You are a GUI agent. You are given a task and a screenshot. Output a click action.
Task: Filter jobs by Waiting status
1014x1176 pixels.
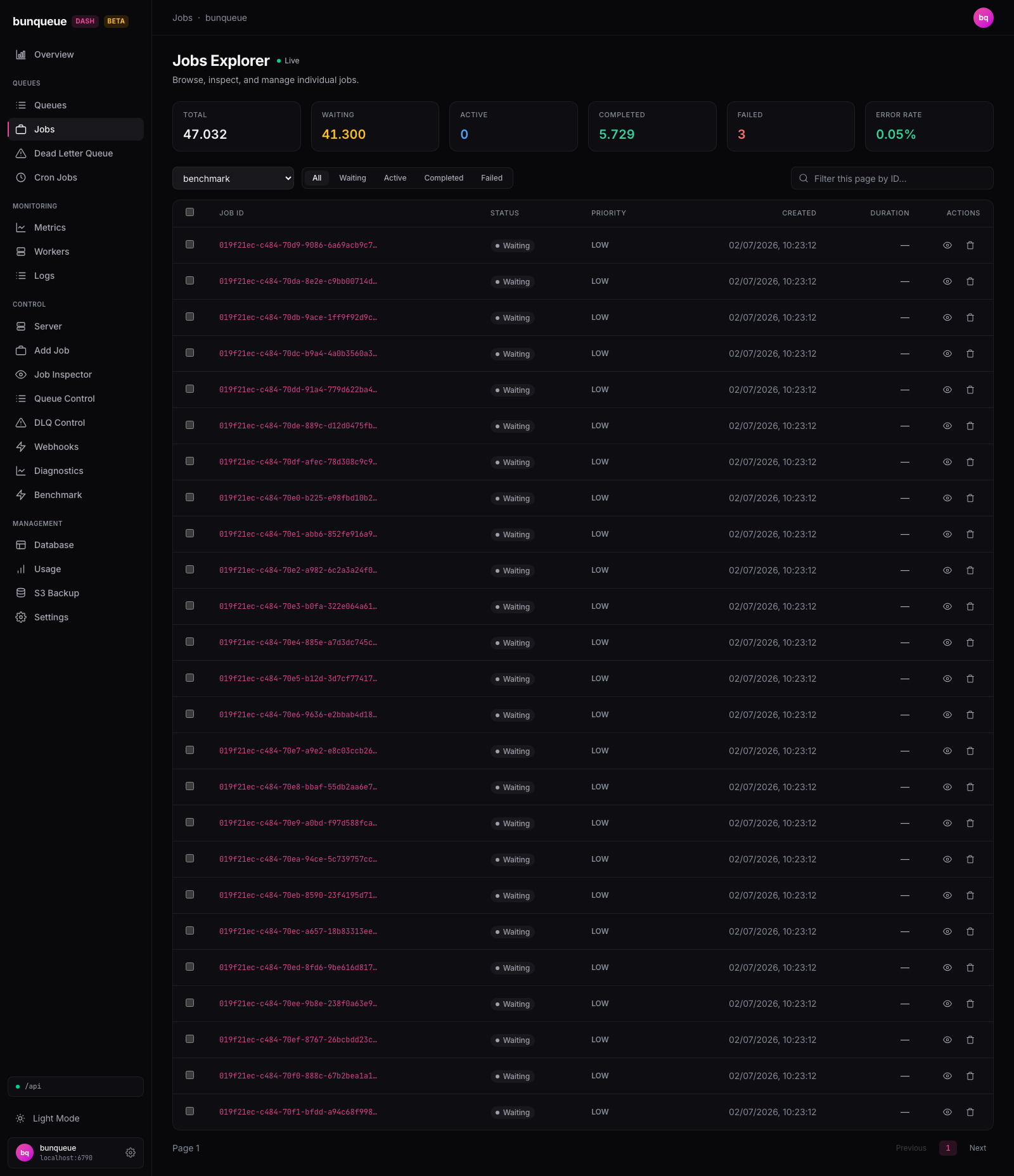tap(352, 178)
